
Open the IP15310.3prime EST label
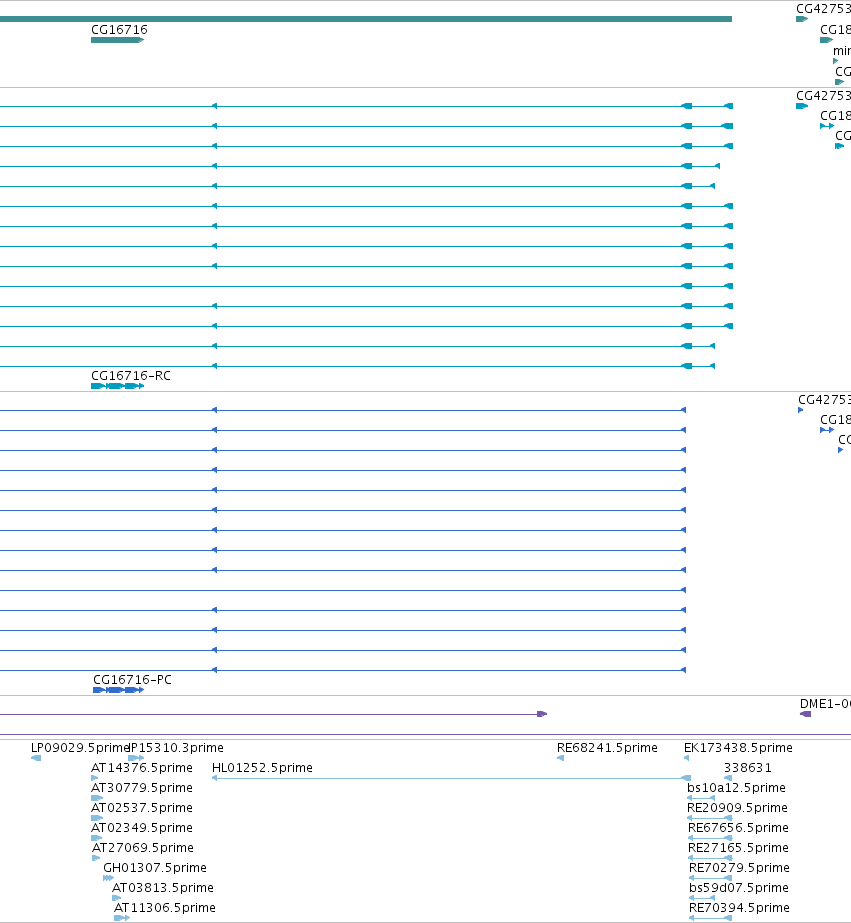(x=176, y=748)
